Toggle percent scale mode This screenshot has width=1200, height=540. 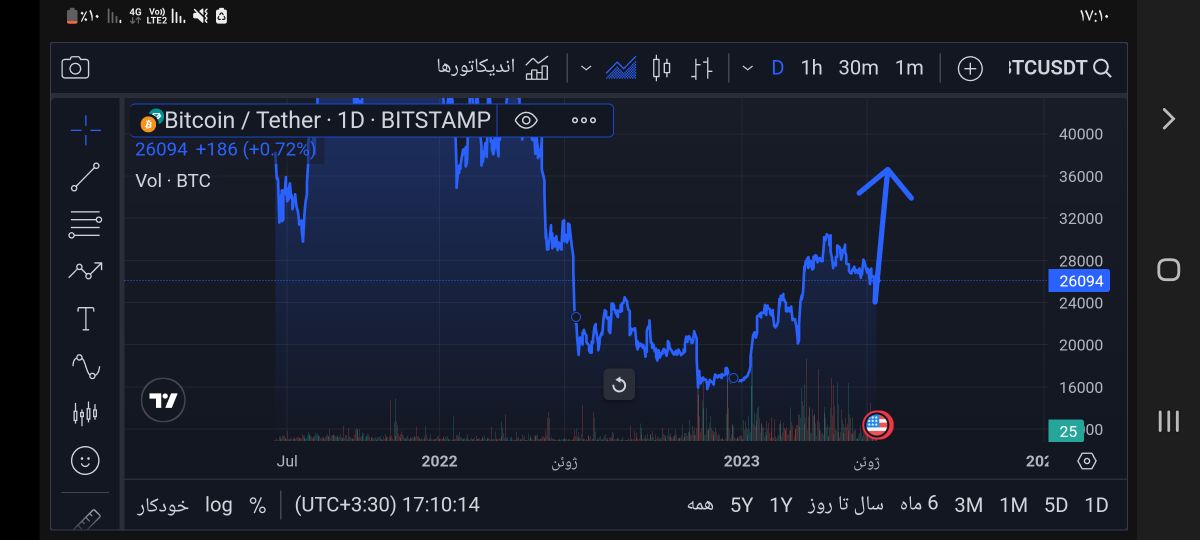[x=258, y=505]
